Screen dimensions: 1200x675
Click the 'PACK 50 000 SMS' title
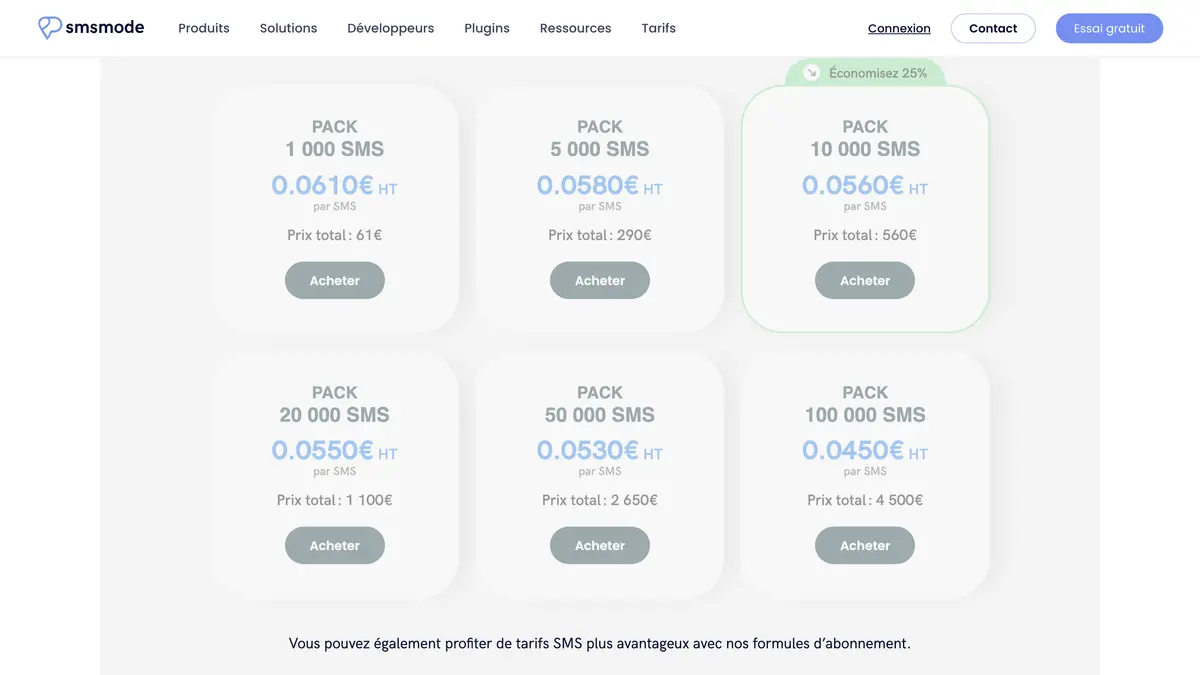click(x=600, y=404)
